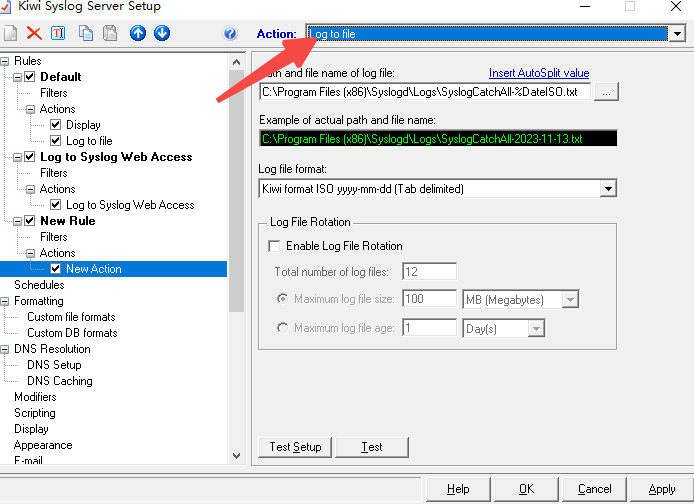Click the Test Setup button
Screen dimensions: 694x504
point(295,447)
